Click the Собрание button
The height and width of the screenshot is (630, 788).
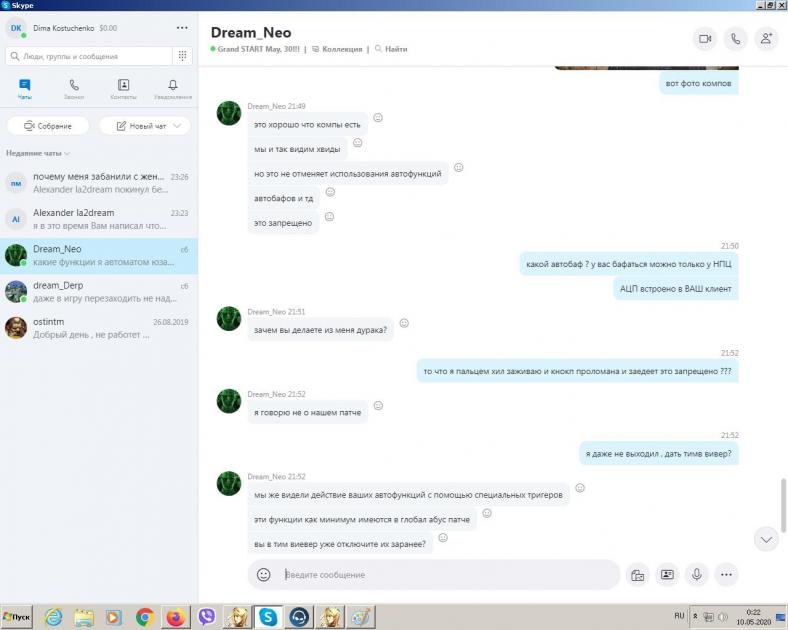pyautogui.click(x=48, y=126)
